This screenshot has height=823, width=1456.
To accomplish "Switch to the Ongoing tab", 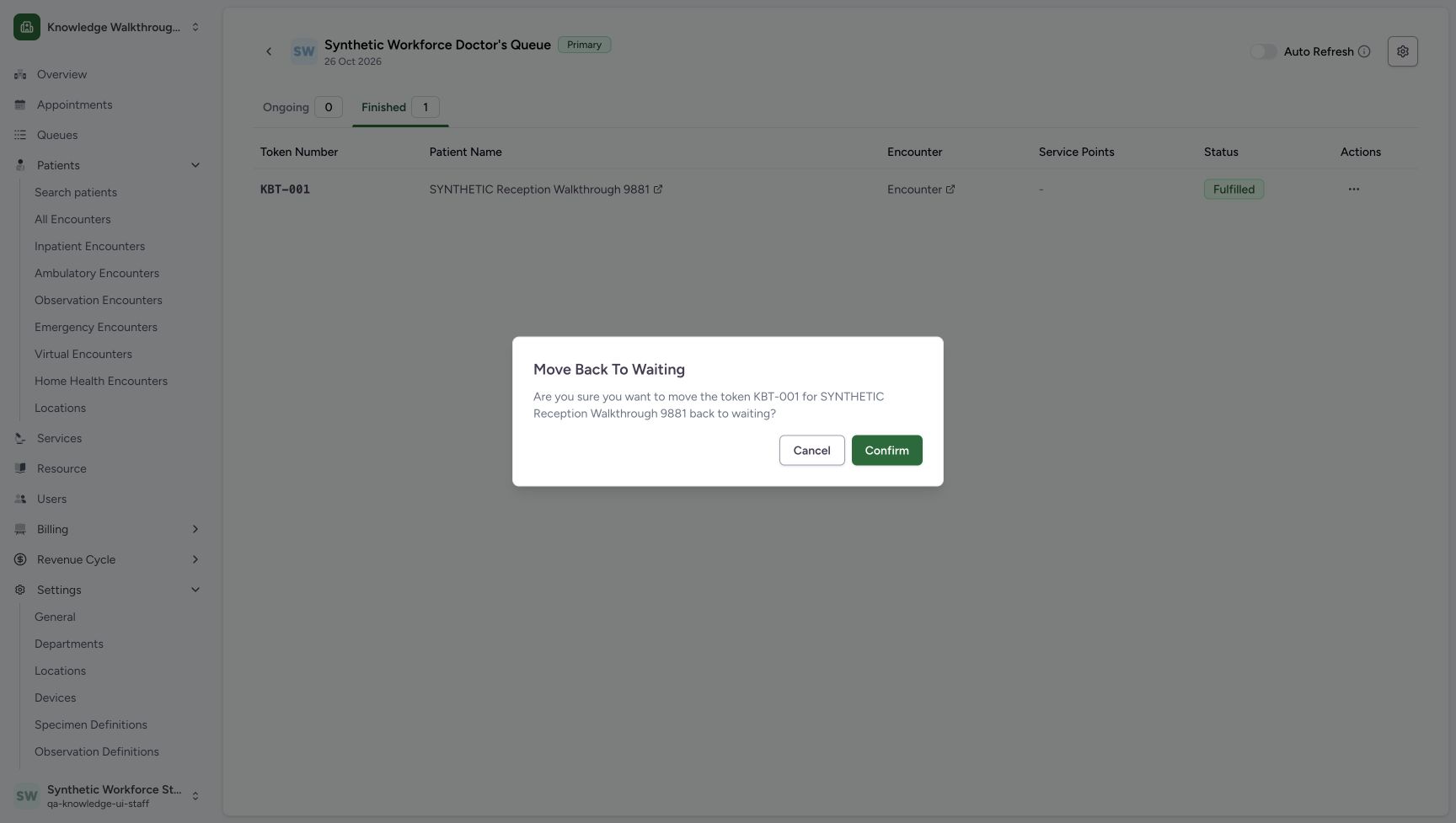I will pyautogui.click(x=302, y=107).
